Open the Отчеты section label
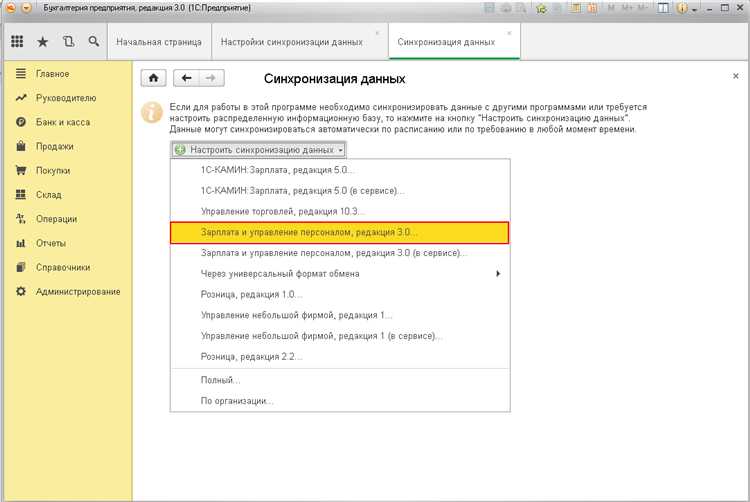The width and height of the screenshot is (750, 502). pos(51,243)
